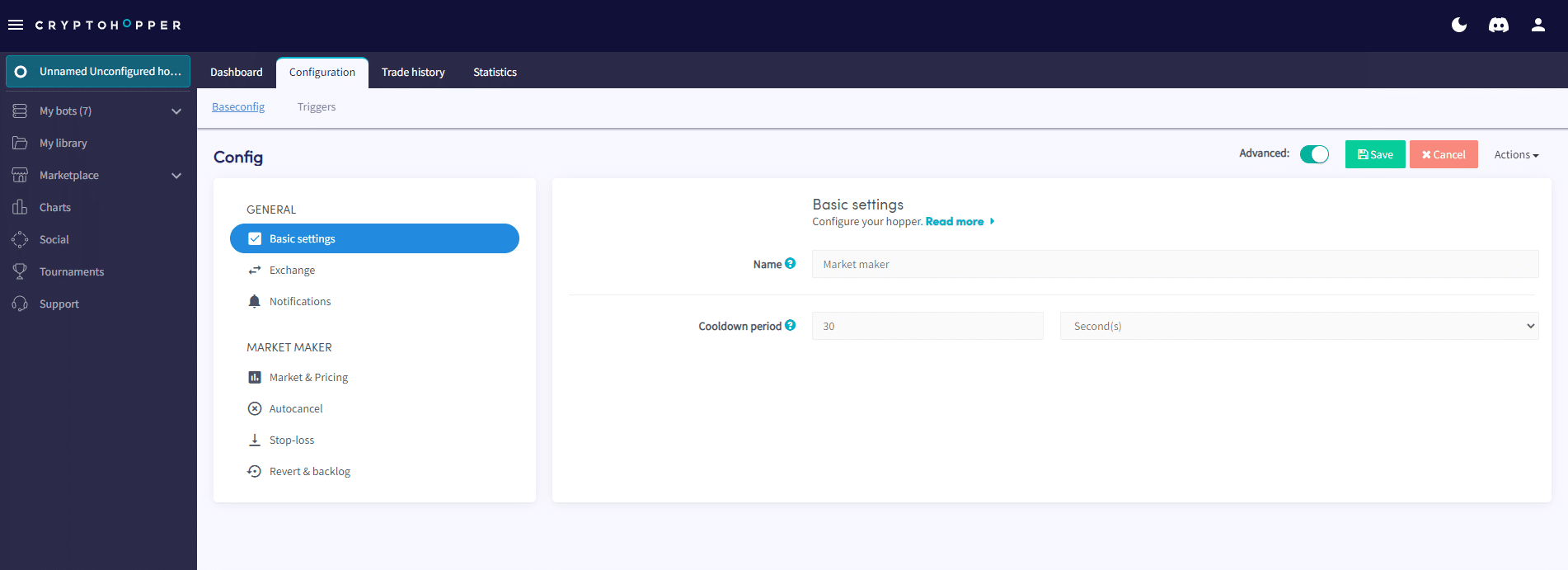
Task: Click the Tournaments trophy icon
Action: click(20, 271)
